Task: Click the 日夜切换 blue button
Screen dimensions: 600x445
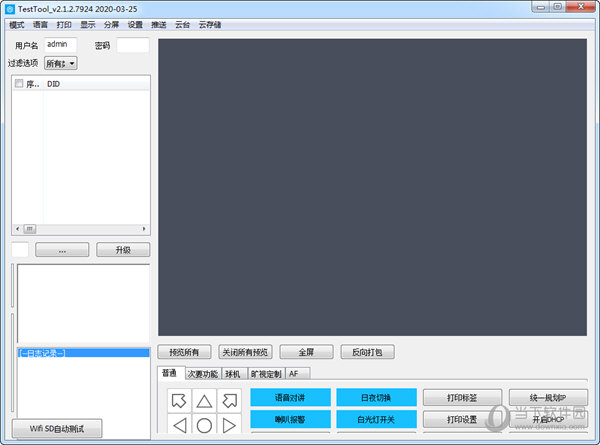Action: point(376,398)
